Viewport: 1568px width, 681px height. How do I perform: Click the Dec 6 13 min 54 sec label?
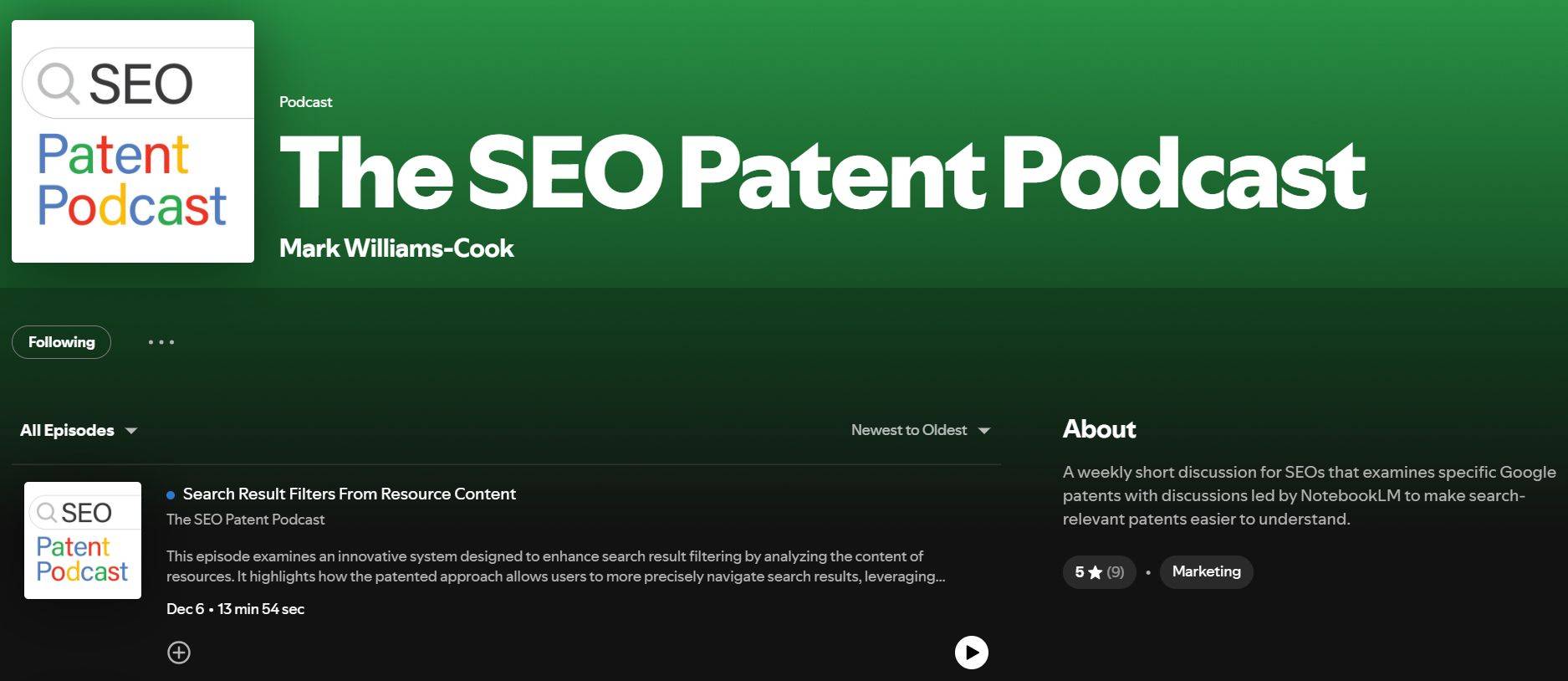[235, 609]
